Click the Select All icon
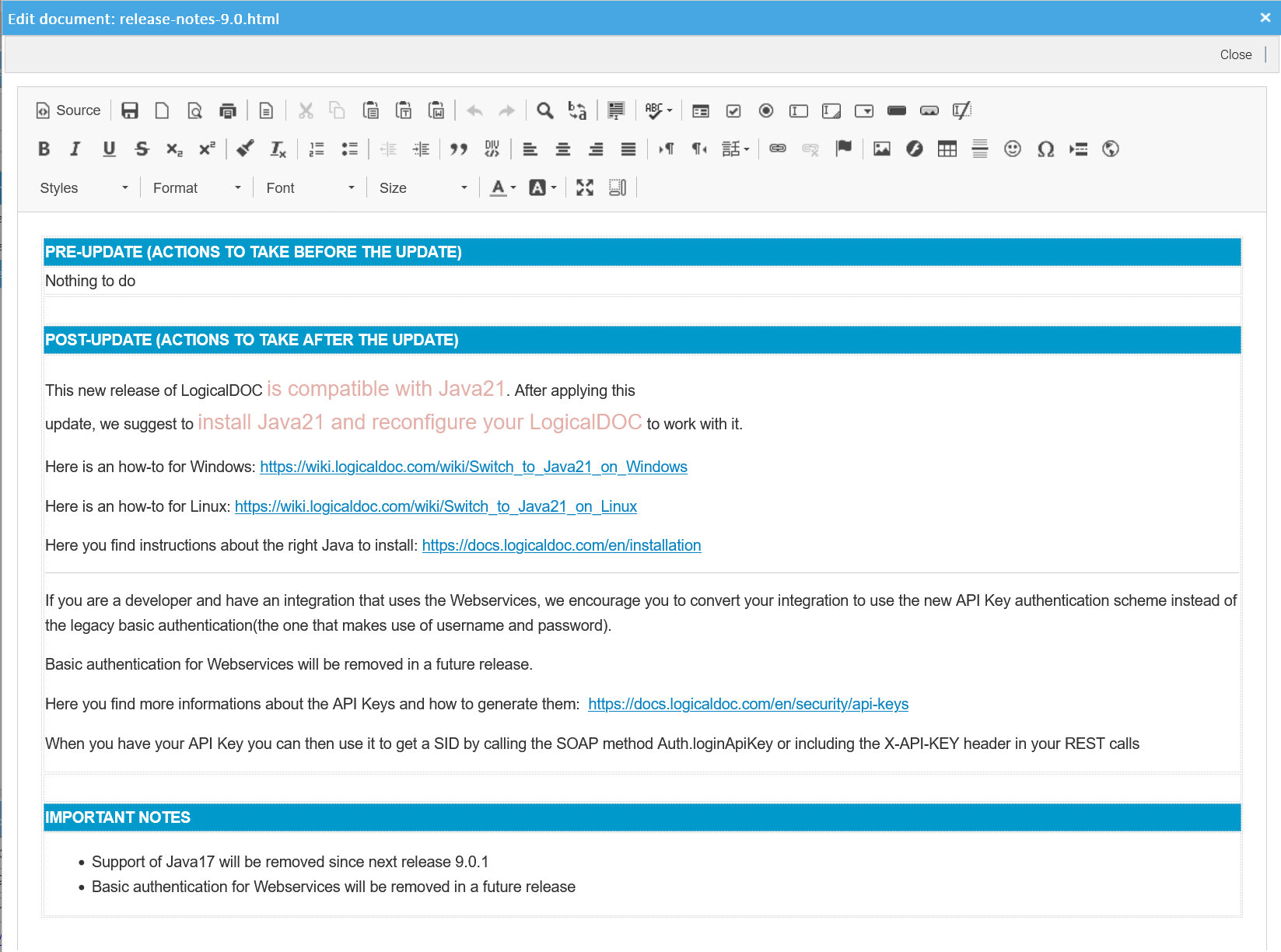1281x952 pixels. coord(616,110)
